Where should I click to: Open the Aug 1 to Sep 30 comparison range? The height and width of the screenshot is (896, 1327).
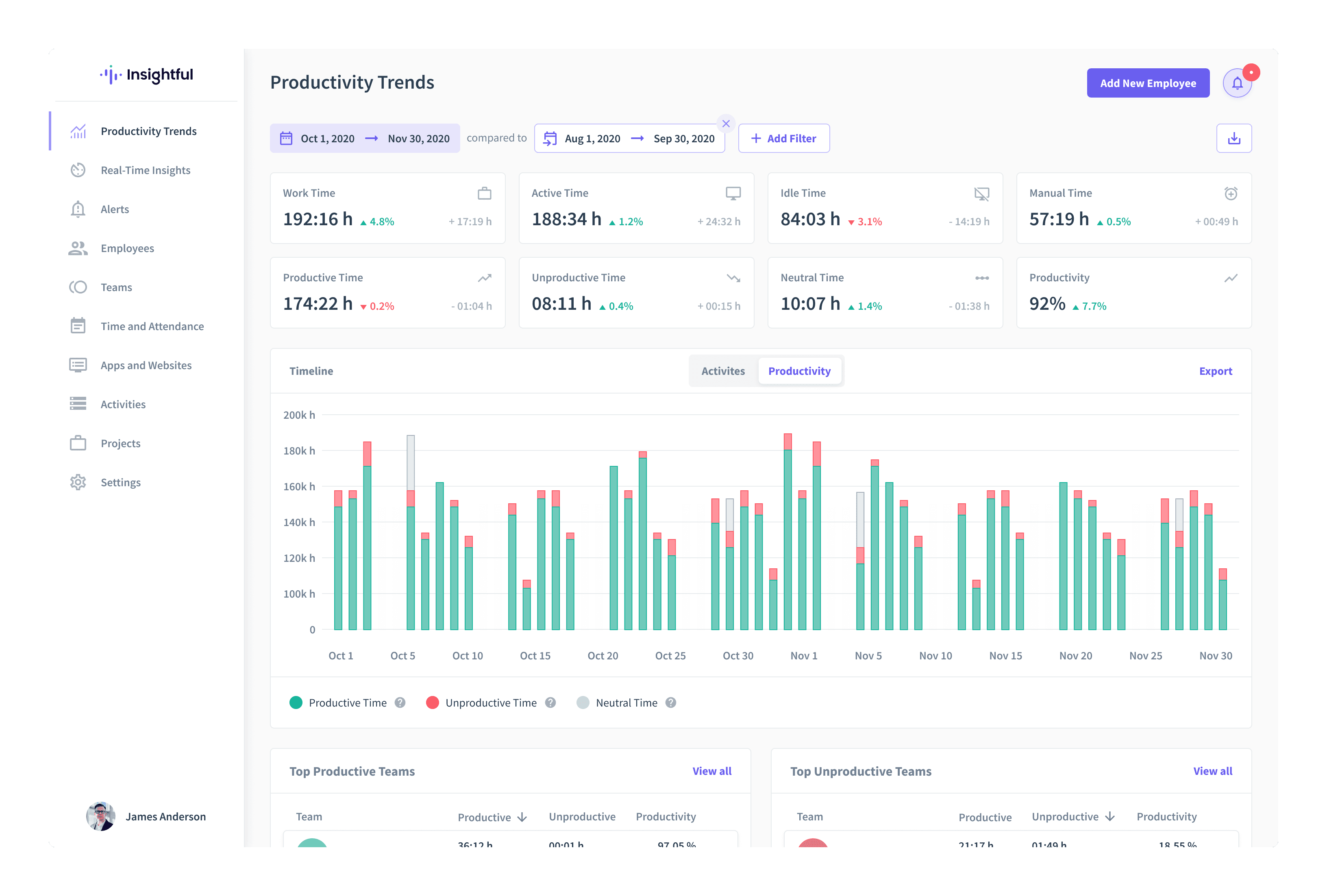click(629, 139)
